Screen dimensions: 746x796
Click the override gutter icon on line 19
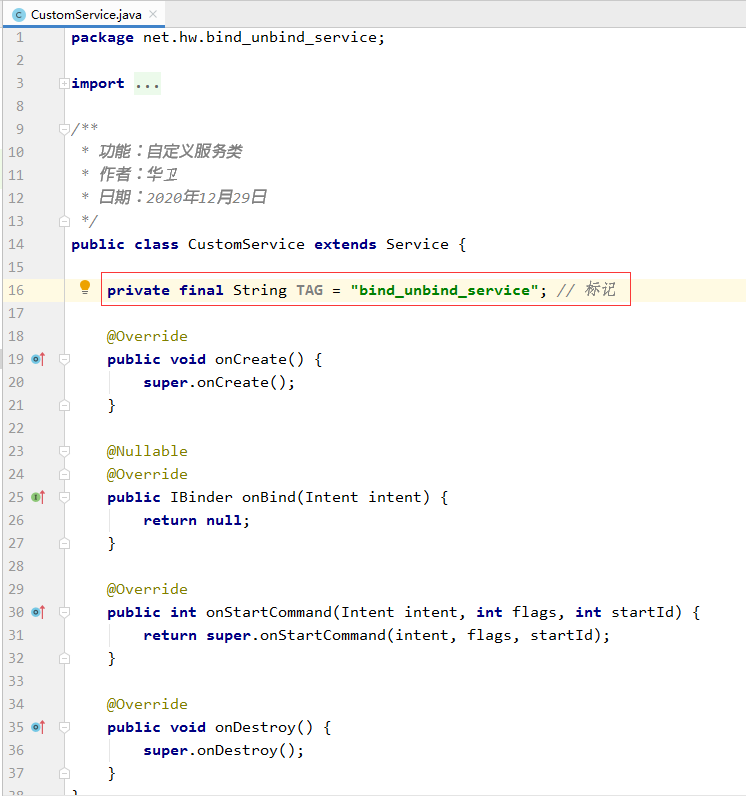tap(38, 359)
